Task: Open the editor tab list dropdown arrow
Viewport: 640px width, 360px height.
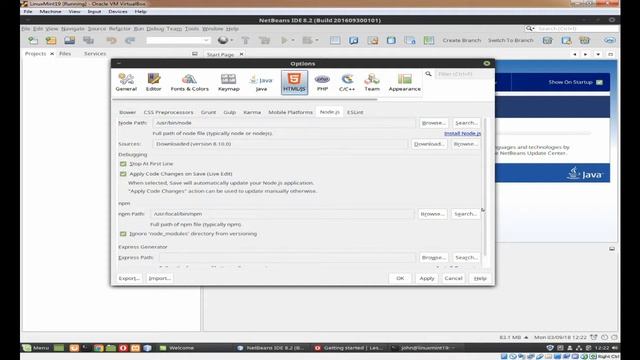Action: coord(598,54)
